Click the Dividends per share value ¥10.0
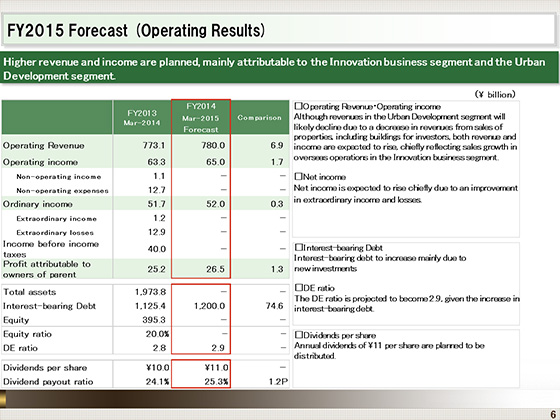Image resolution: width=560 pixels, height=420 pixels. click(158, 368)
